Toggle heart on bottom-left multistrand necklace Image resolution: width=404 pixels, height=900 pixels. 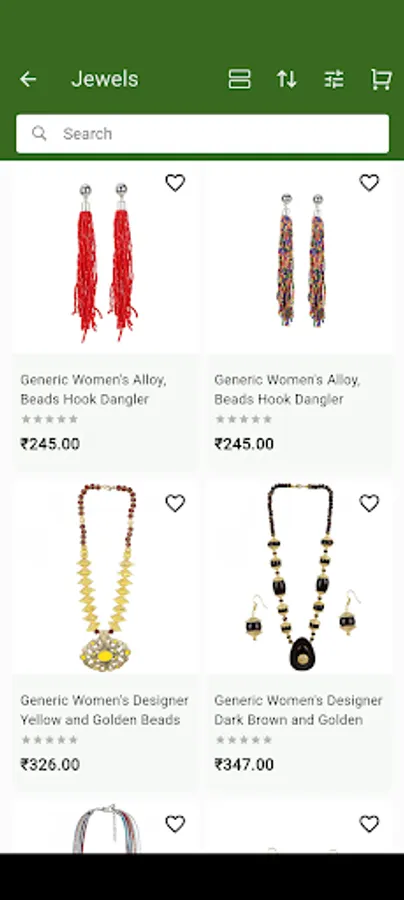click(175, 824)
